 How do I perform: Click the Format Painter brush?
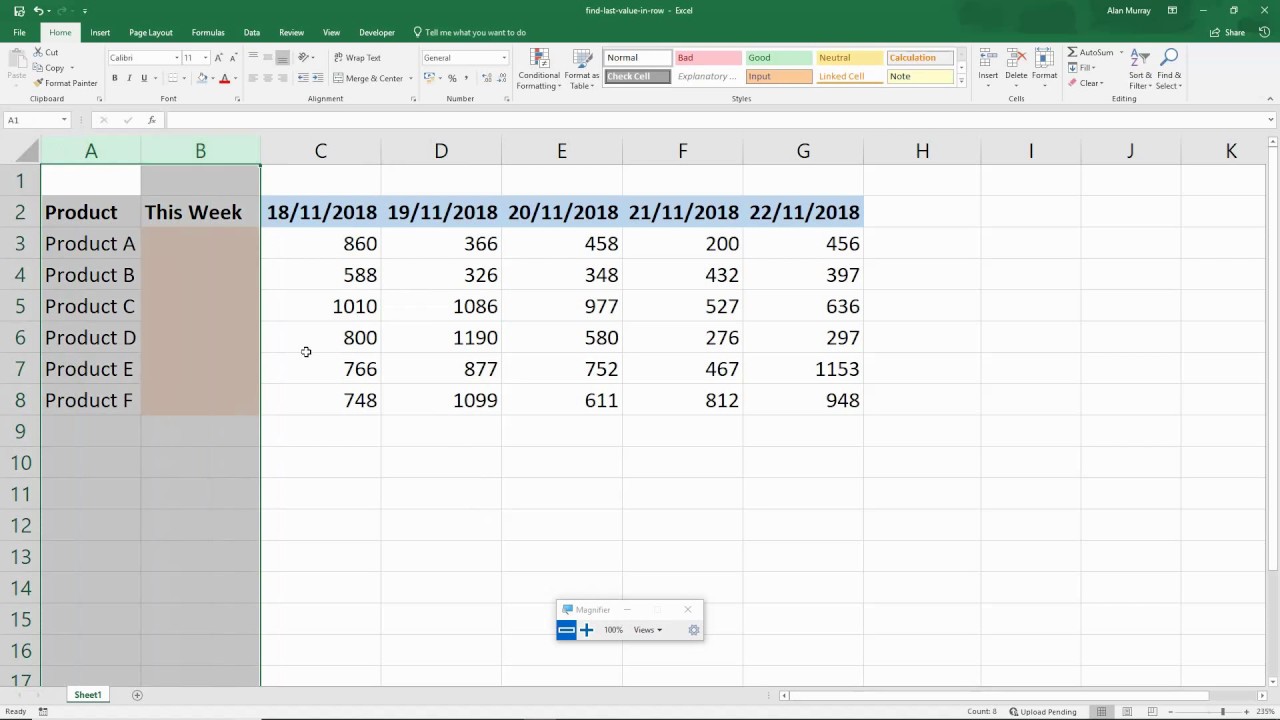(x=39, y=83)
